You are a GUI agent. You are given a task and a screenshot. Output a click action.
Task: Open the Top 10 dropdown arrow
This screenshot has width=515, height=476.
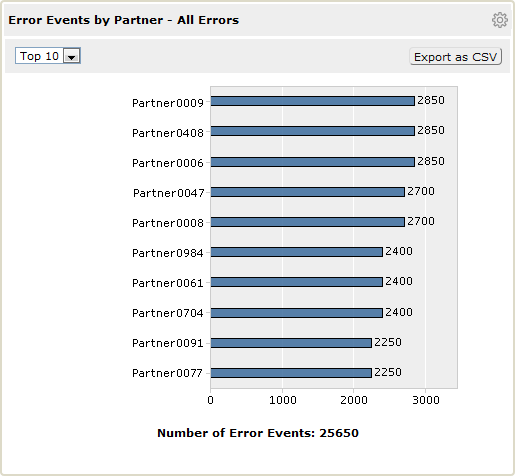click(x=71, y=56)
